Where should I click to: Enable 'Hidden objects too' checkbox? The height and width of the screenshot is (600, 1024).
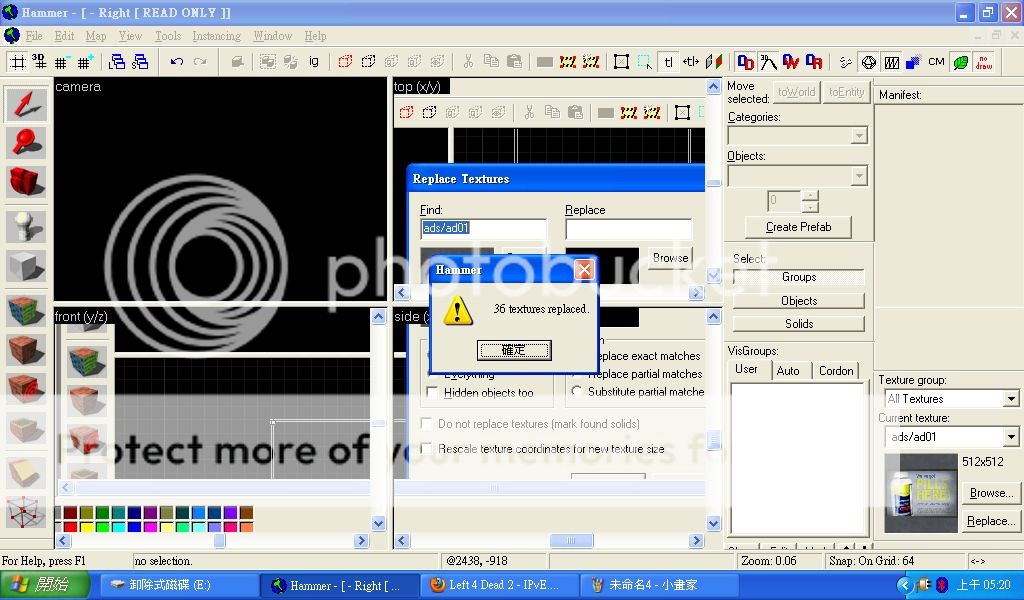click(x=433, y=393)
